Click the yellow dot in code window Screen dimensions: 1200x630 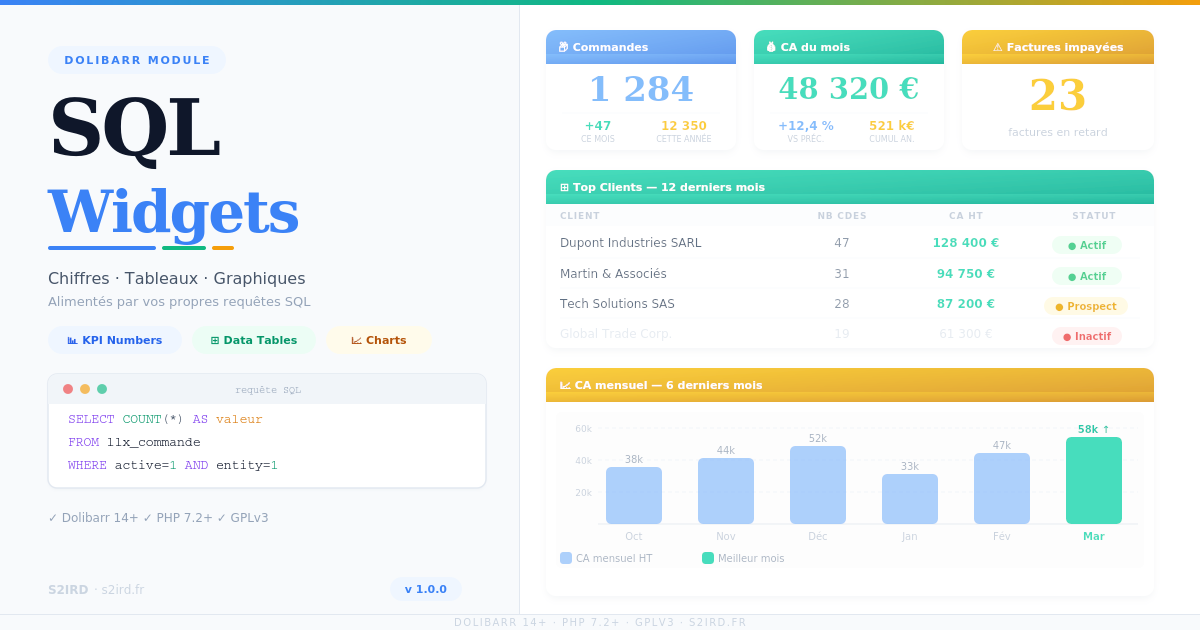(85, 389)
